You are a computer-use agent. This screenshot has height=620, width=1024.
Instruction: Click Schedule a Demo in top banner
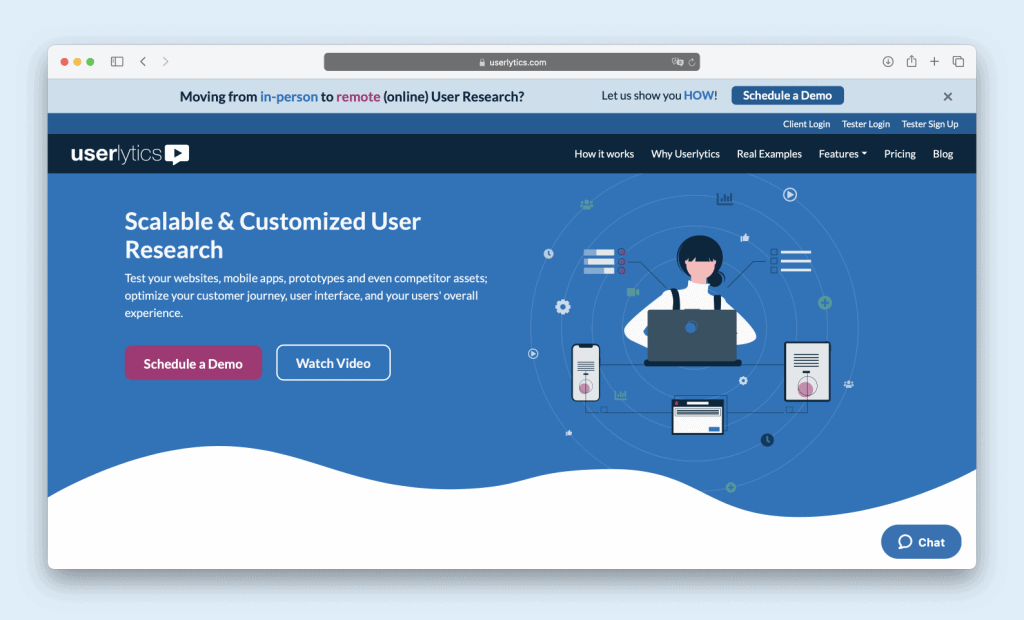tap(787, 95)
